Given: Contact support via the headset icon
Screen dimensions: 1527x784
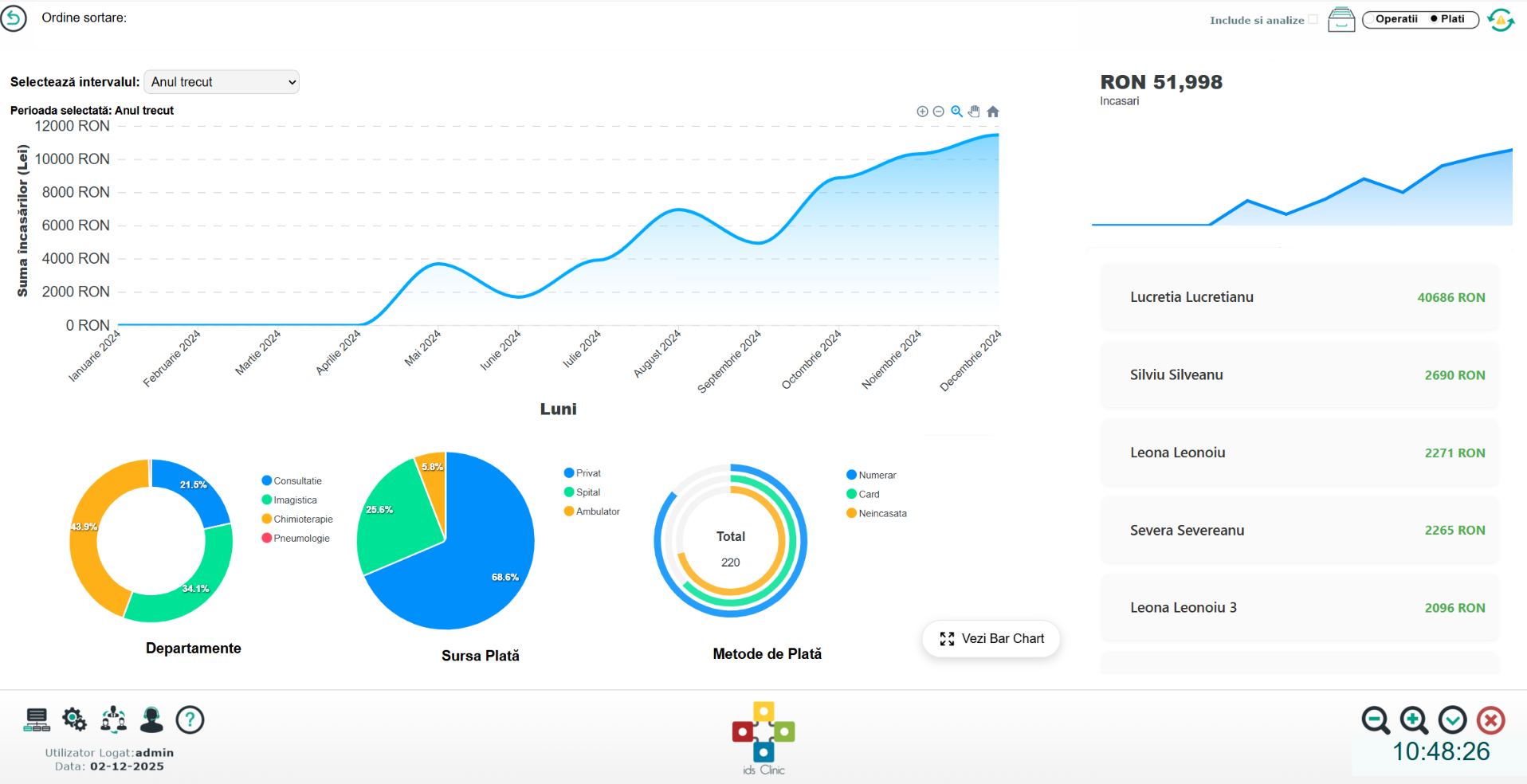Looking at the screenshot, I should [151, 719].
